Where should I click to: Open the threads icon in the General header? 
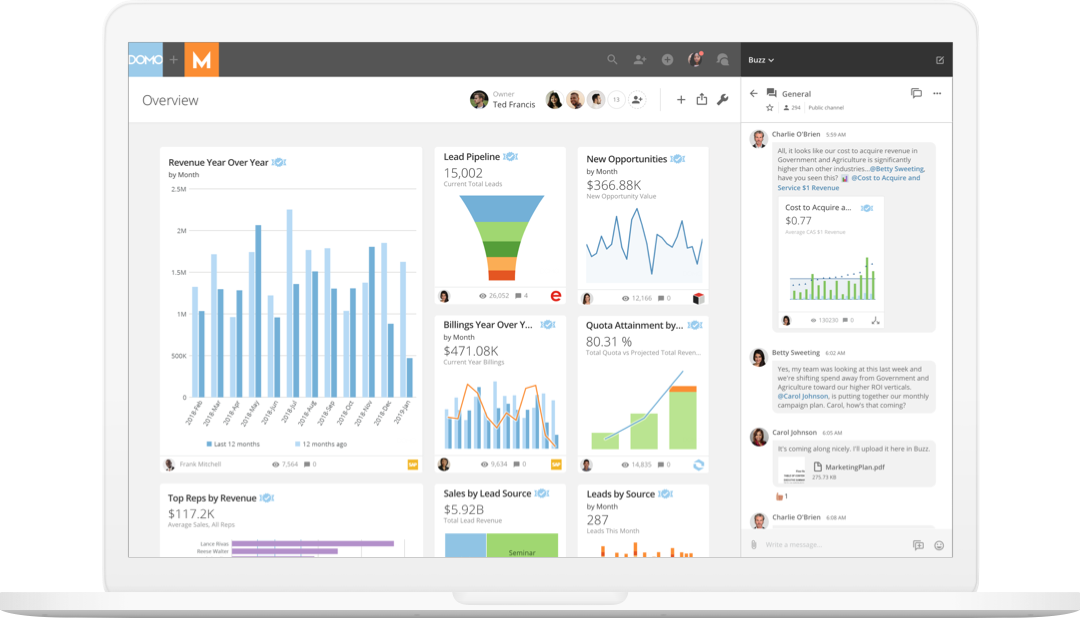click(916, 93)
